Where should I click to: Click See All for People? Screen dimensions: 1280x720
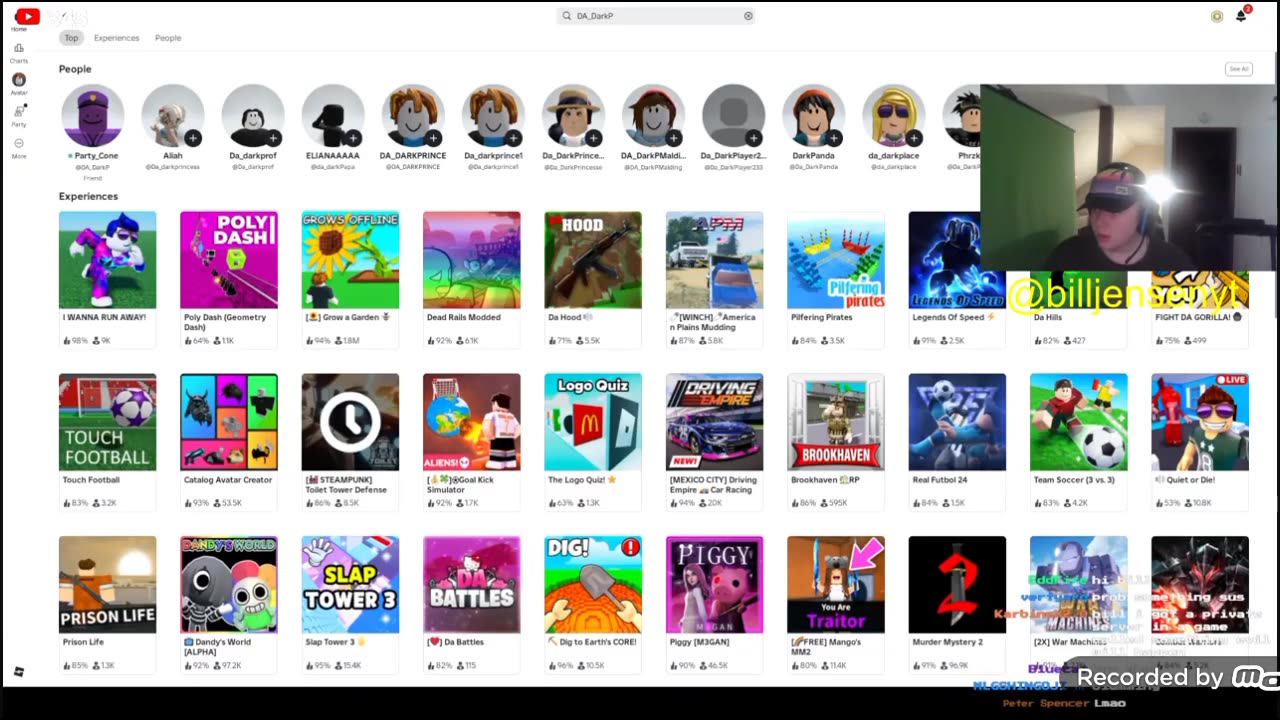click(1238, 69)
